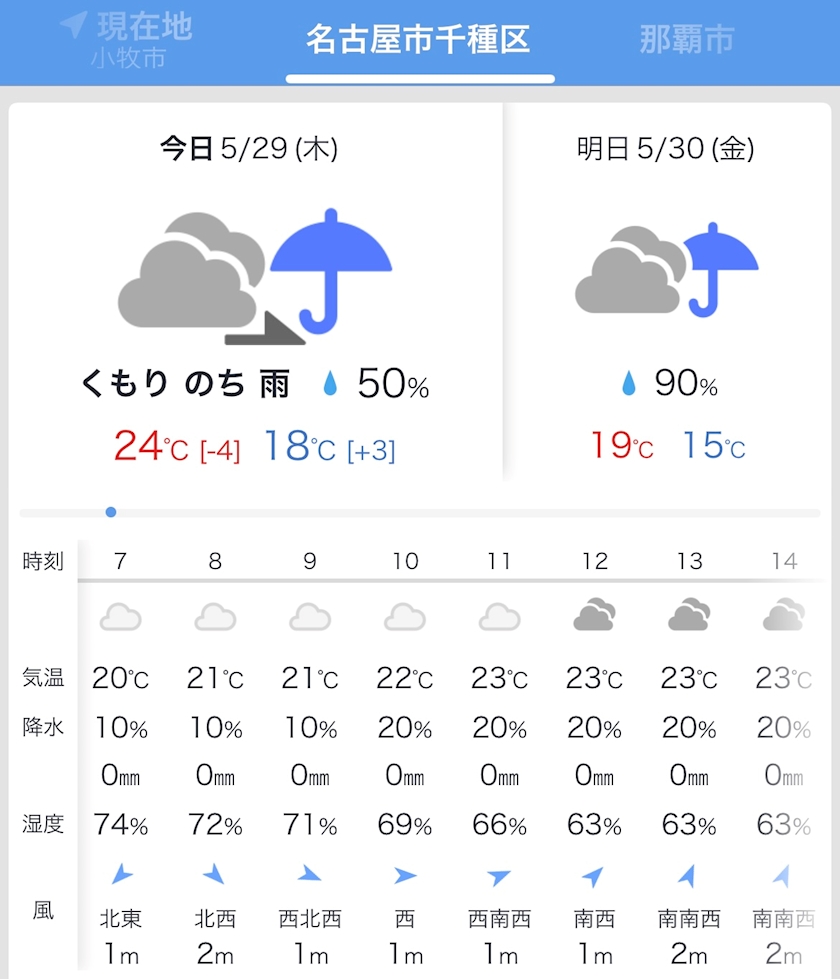Tap the raindrop icon beside 50%
This screenshot has height=979, width=840.
point(330,383)
